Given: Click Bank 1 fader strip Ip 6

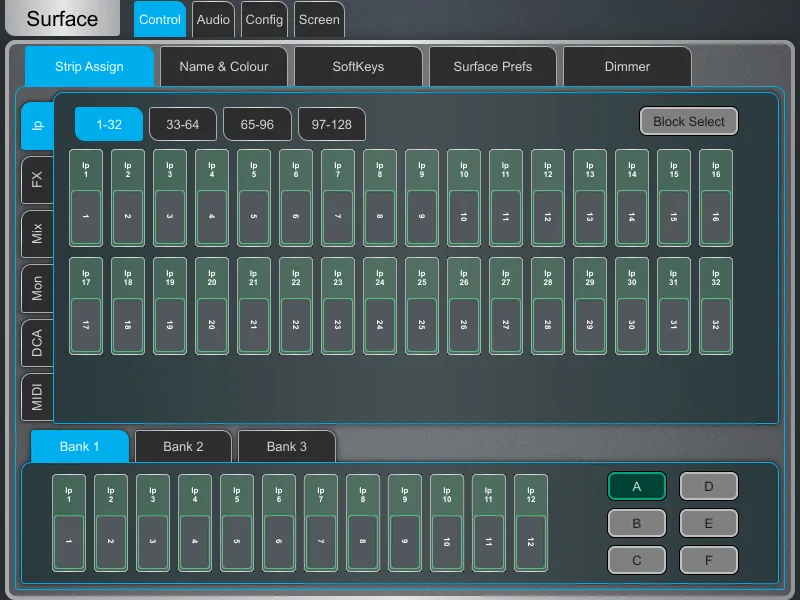Looking at the screenshot, I should point(279,523).
